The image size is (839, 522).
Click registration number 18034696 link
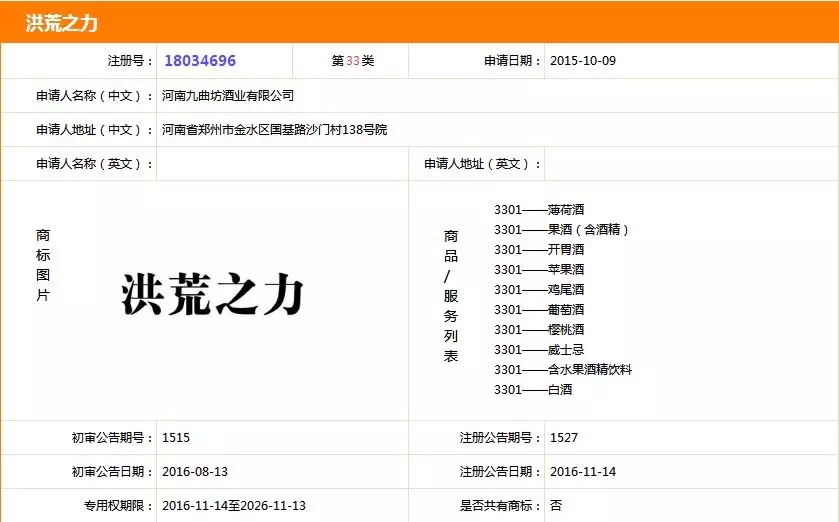(200, 61)
